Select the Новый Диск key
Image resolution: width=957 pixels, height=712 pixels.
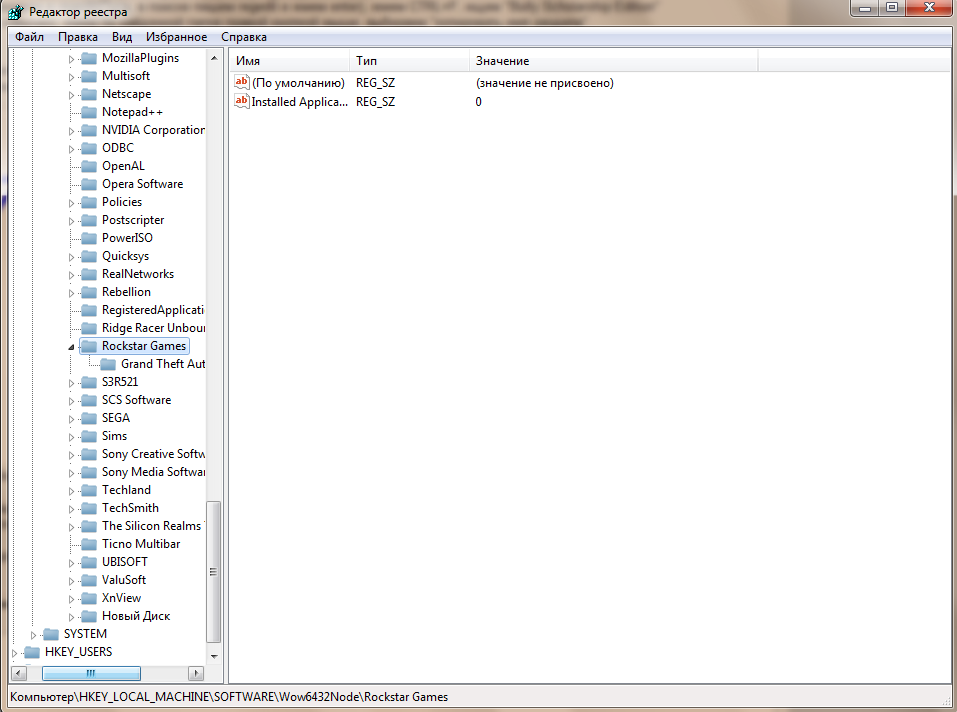[136, 616]
